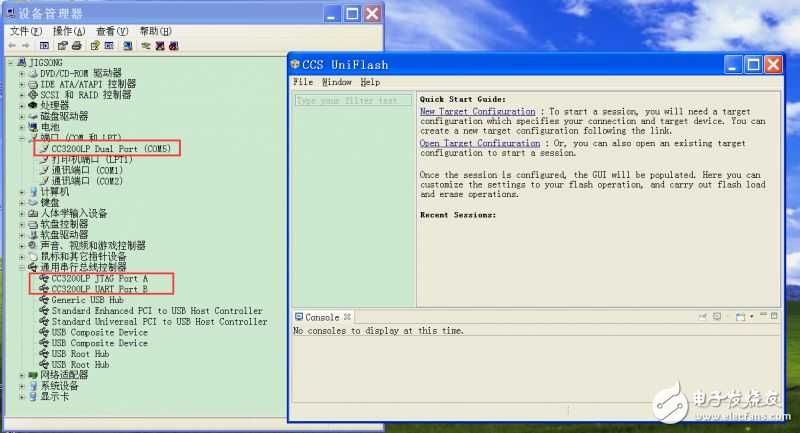The width and height of the screenshot is (800, 433).
Task: Go back with Device Manager's back arrow
Action: coord(12,45)
